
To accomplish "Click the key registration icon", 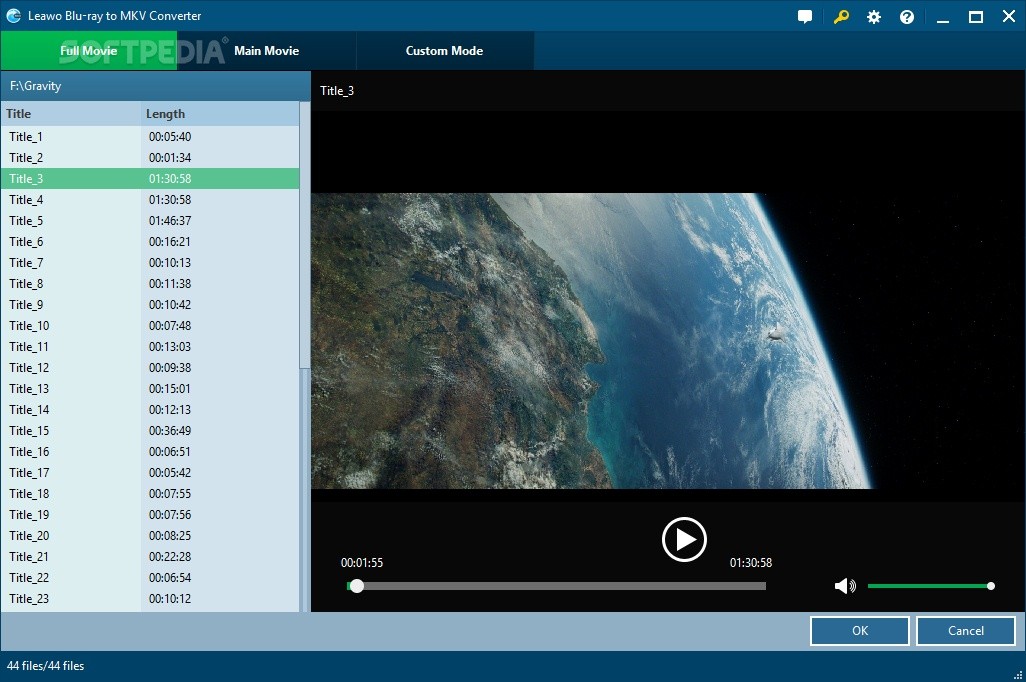I will (841, 17).
